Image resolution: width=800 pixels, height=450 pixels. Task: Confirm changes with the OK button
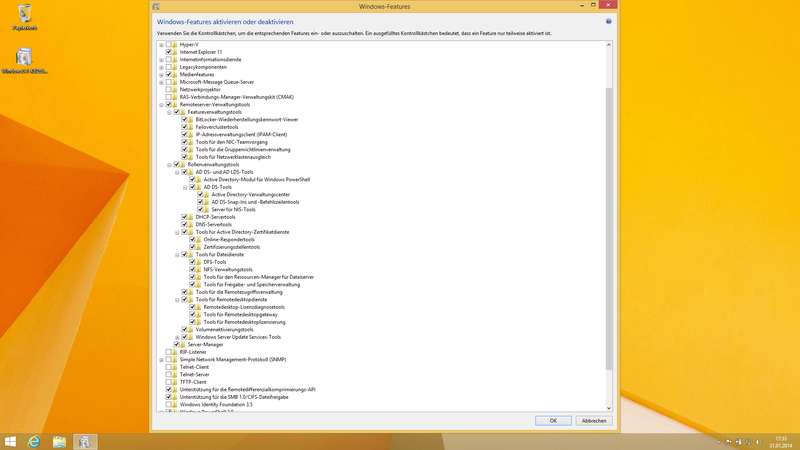[x=553, y=421]
